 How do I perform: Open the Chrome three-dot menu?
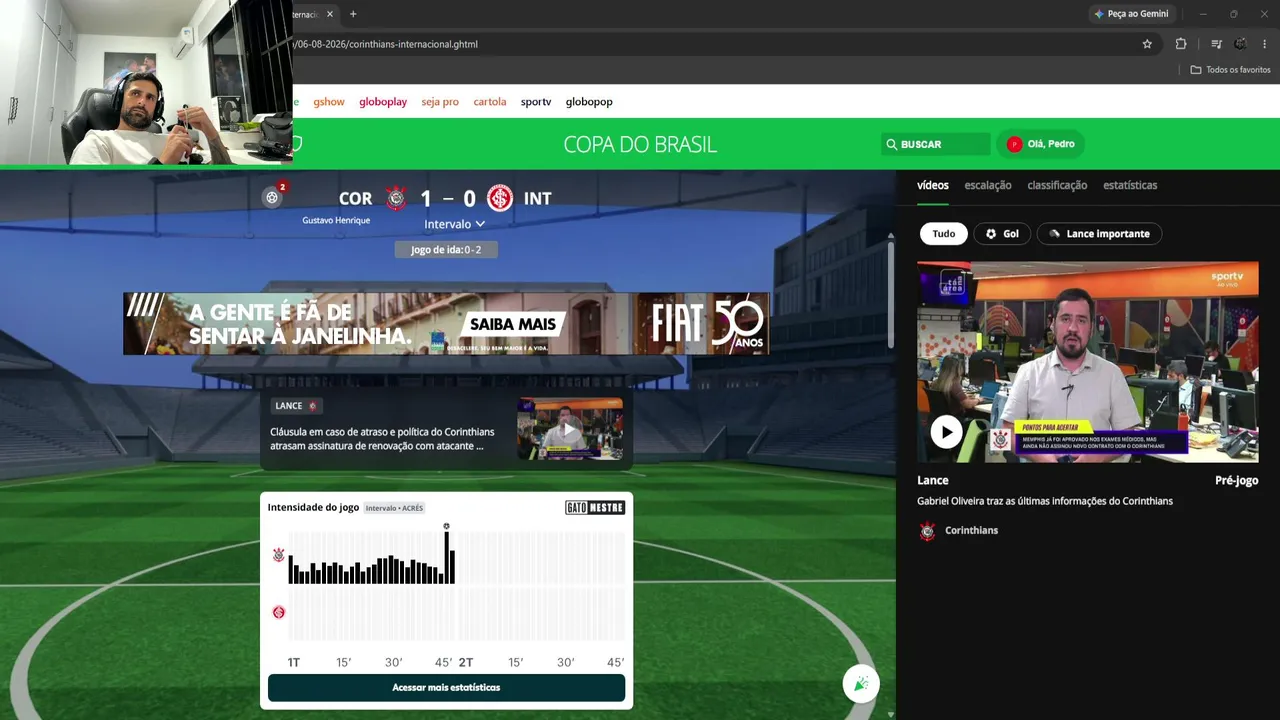tap(1265, 44)
